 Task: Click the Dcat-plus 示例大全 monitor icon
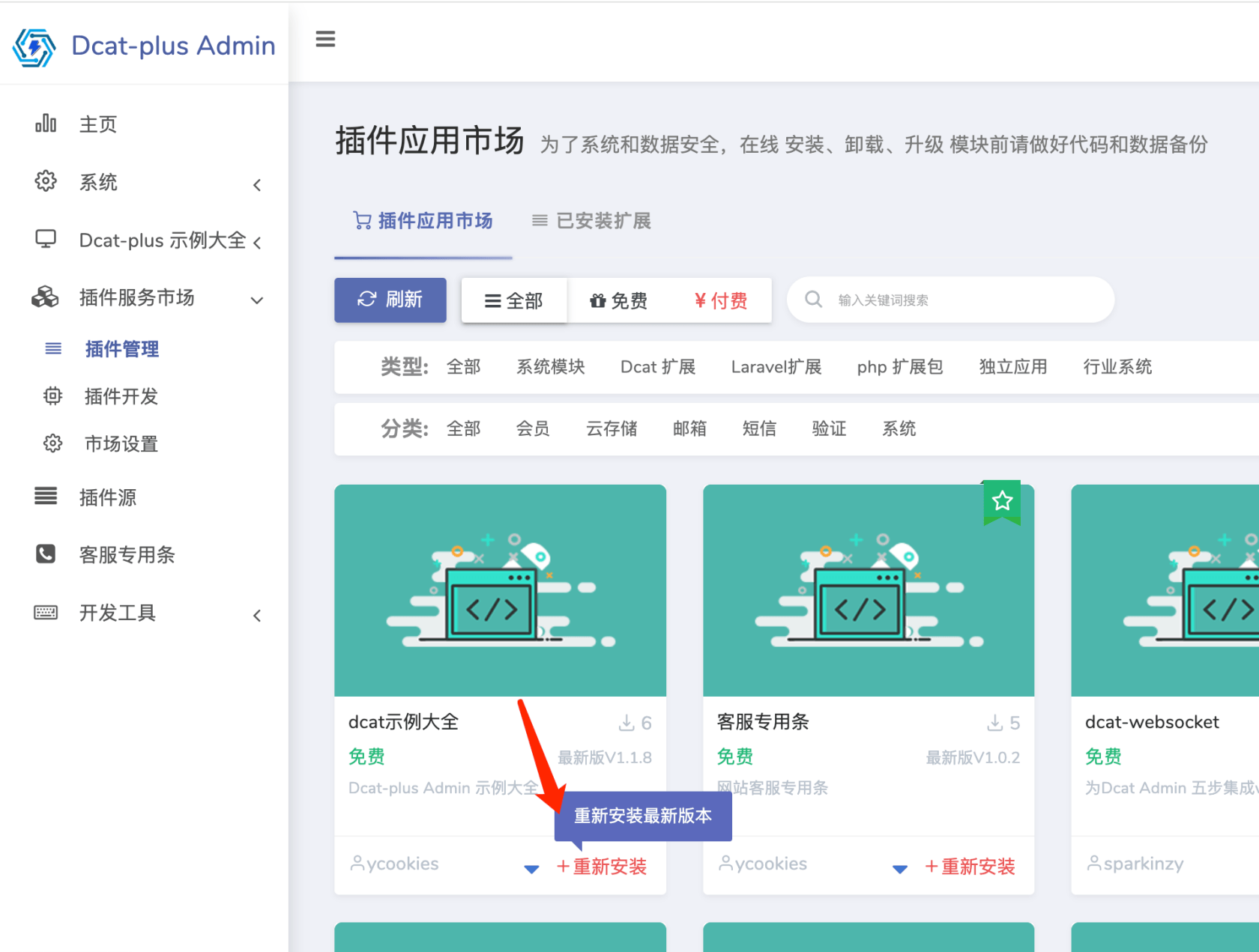click(46, 239)
